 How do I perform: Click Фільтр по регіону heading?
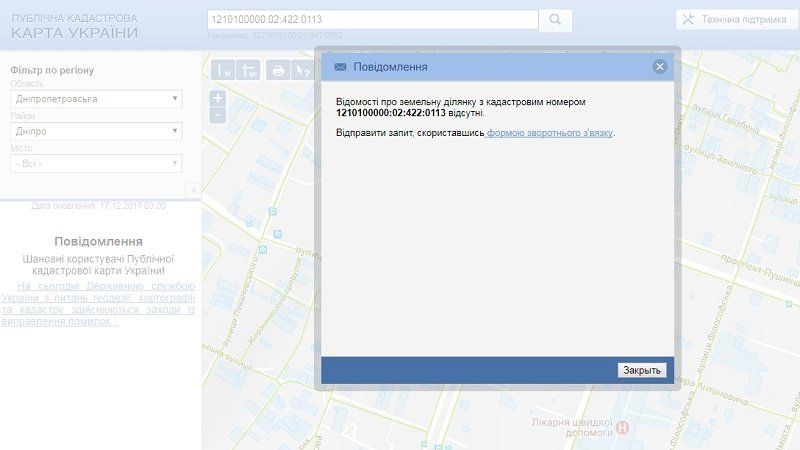click(x=52, y=70)
